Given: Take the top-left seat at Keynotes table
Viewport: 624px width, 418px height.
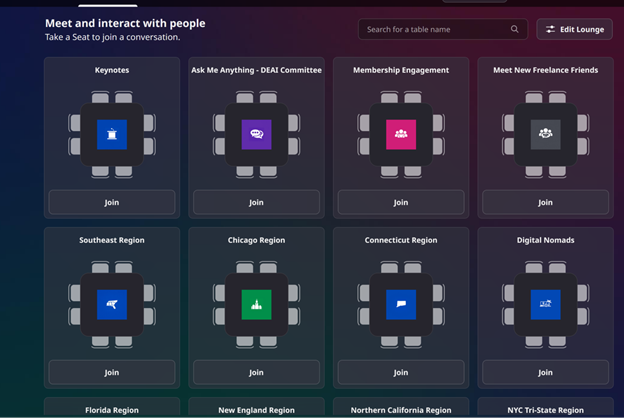Looking at the screenshot, I should 100,99.
